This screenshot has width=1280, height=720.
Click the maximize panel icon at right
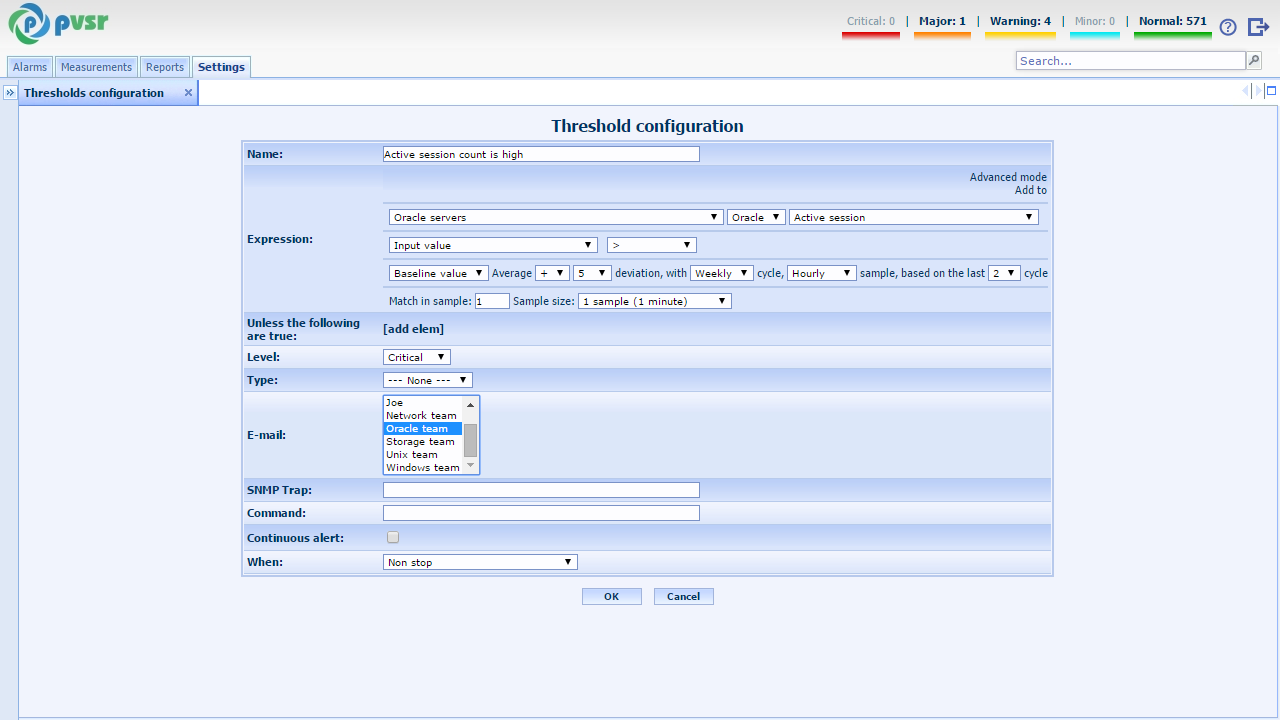[x=1271, y=91]
